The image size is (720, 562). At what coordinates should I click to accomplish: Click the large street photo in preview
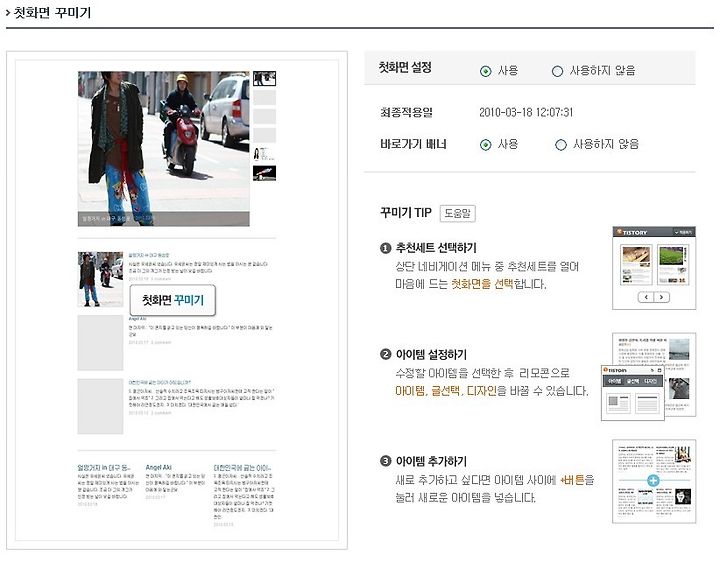163,148
